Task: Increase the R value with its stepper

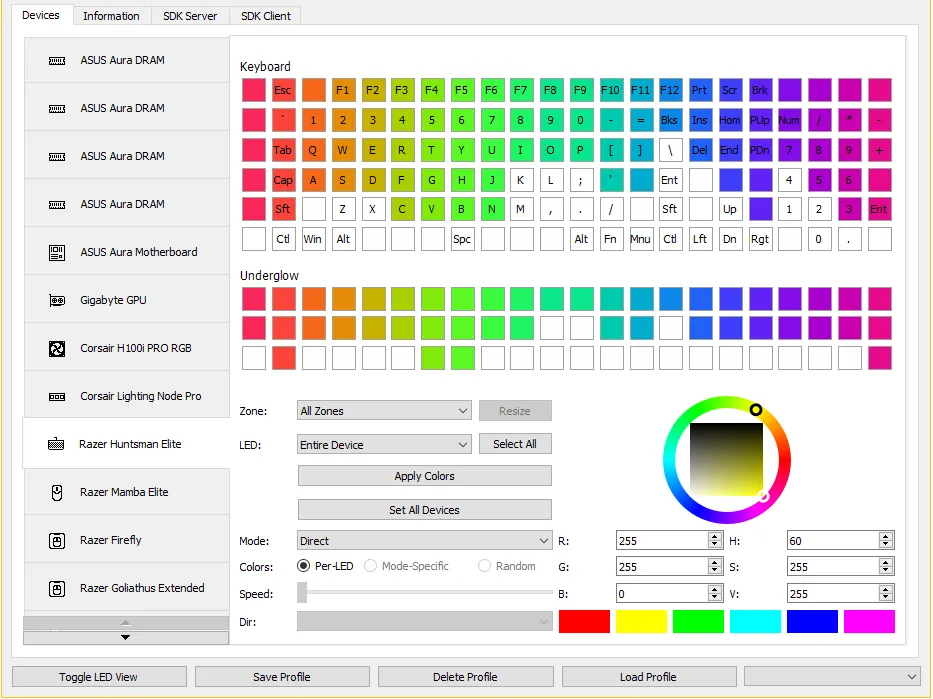Action: pos(714,537)
